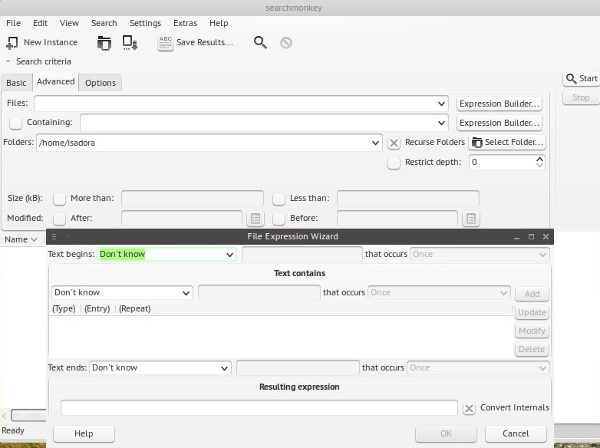Click Save Results toolbar button
This screenshot has height=448, width=600.
pyautogui.click(x=196, y=43)
